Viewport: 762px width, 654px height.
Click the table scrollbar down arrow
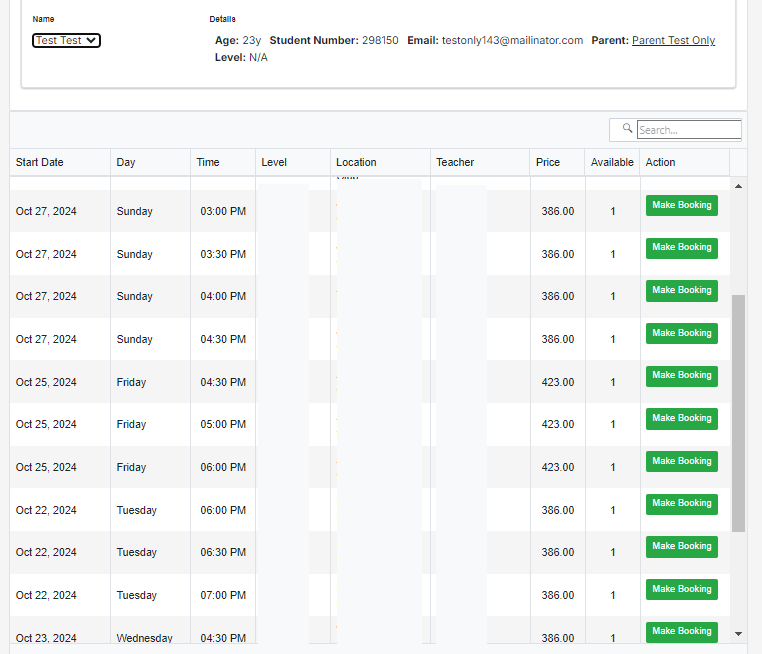[x=738, y=634]
